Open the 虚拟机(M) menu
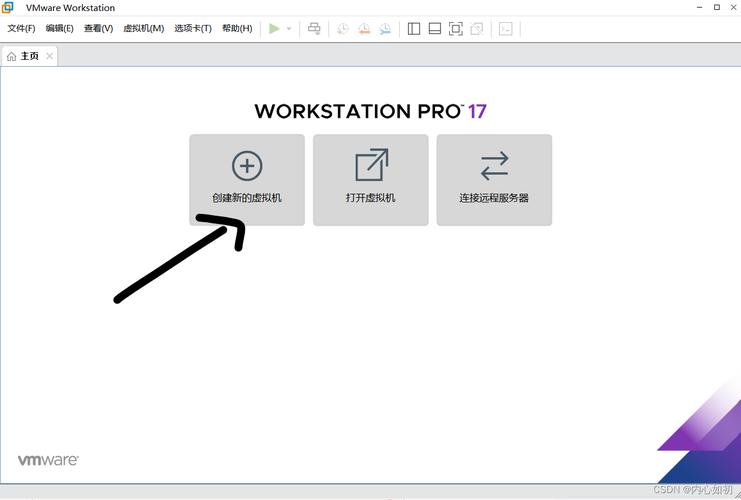The width and height of the screenshot is (741, 500). pyautogui.click(x=144, y=28)
